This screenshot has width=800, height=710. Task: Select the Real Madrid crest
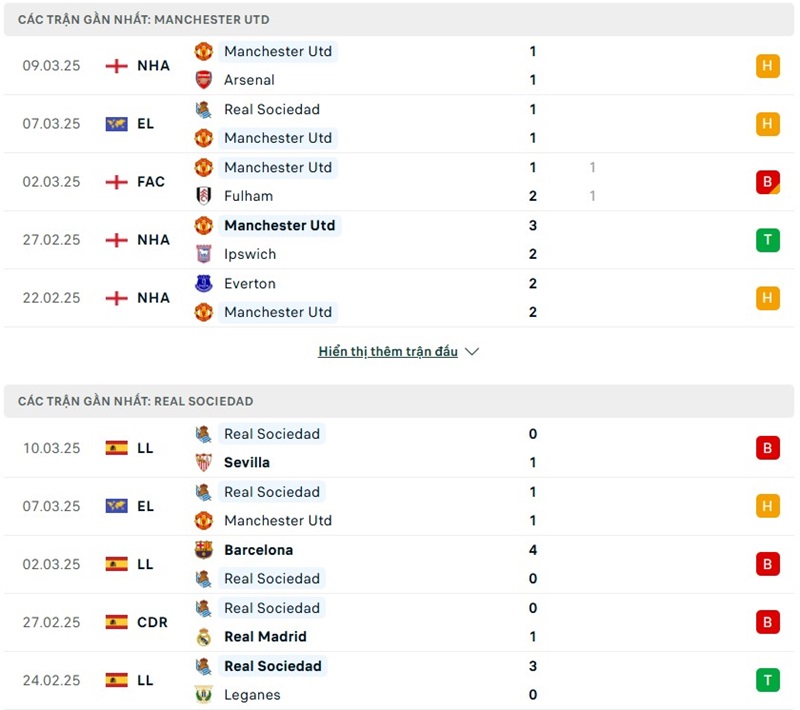pos(203,636)
